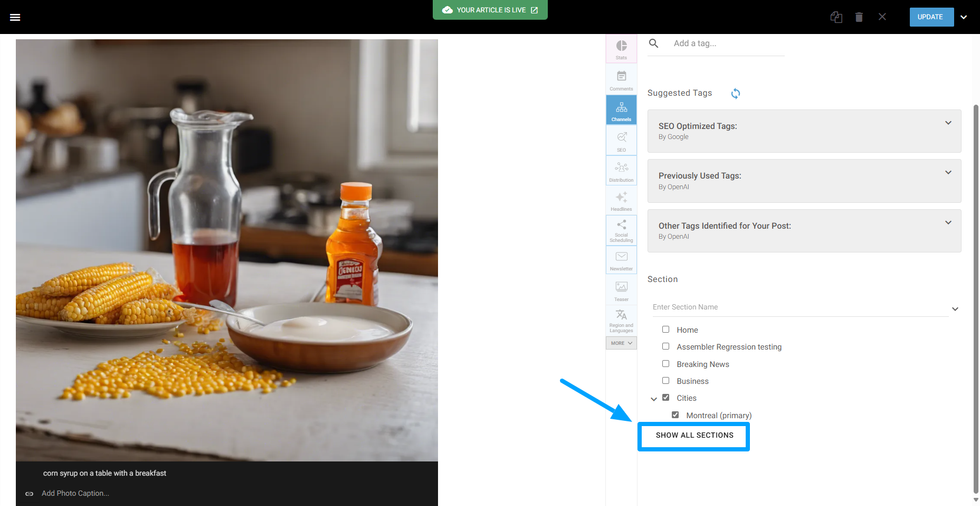Open the Stats panel in sidebar
The image size is (980, 506).
click(621, 49)
